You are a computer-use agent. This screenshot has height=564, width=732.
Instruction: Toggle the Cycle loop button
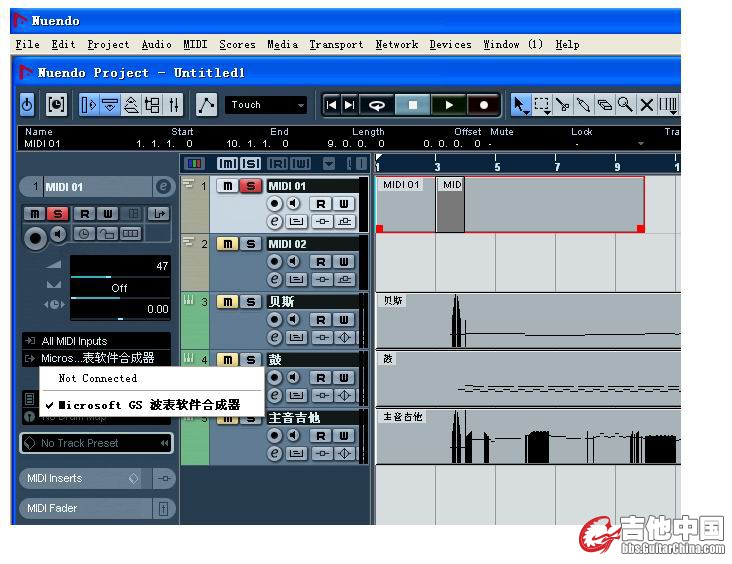click(x=377, y=105)
